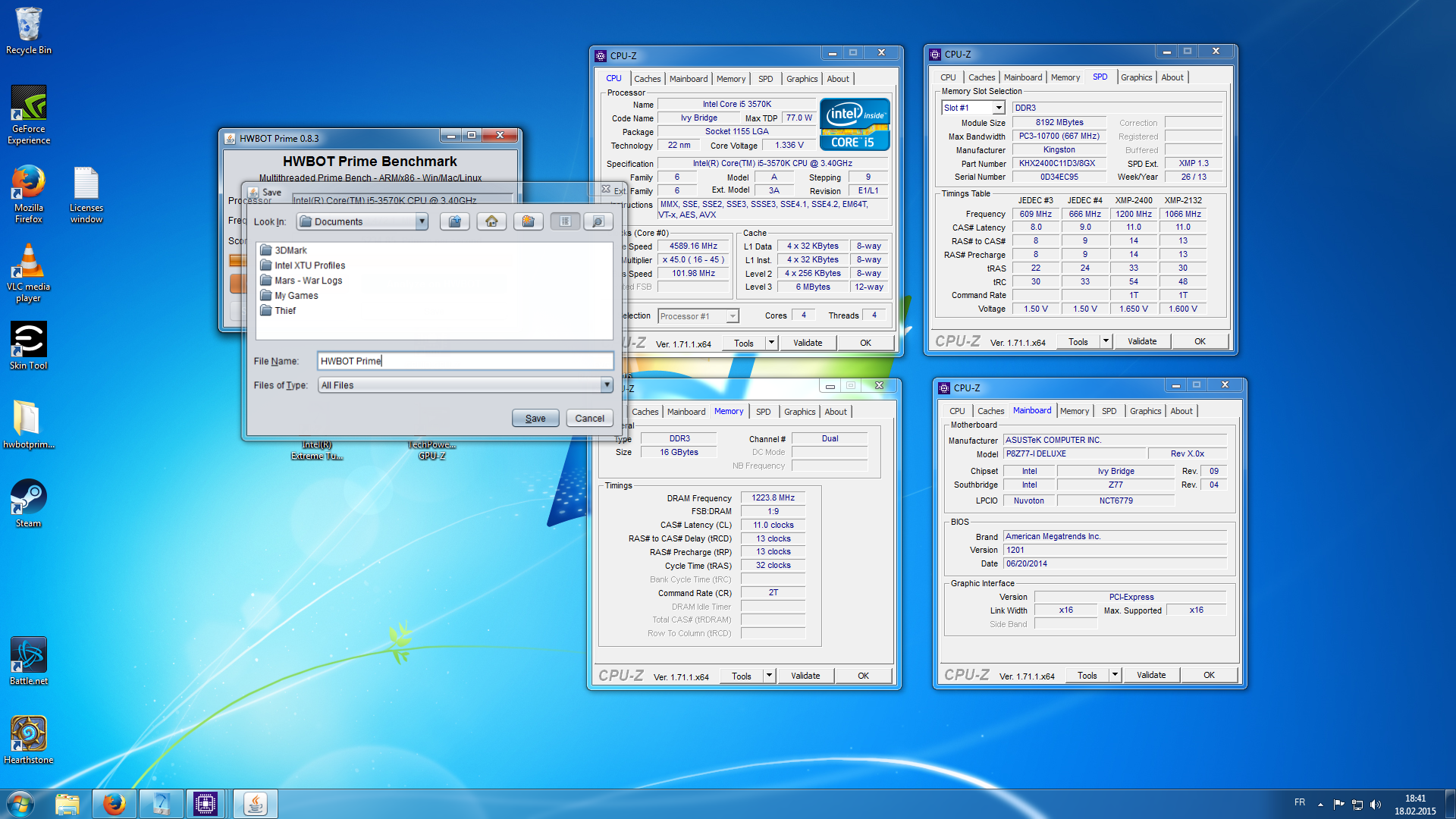Launch VLC media player shortcut
The width and height of the screenshot is (1456, 819).
tap(29, 273)
